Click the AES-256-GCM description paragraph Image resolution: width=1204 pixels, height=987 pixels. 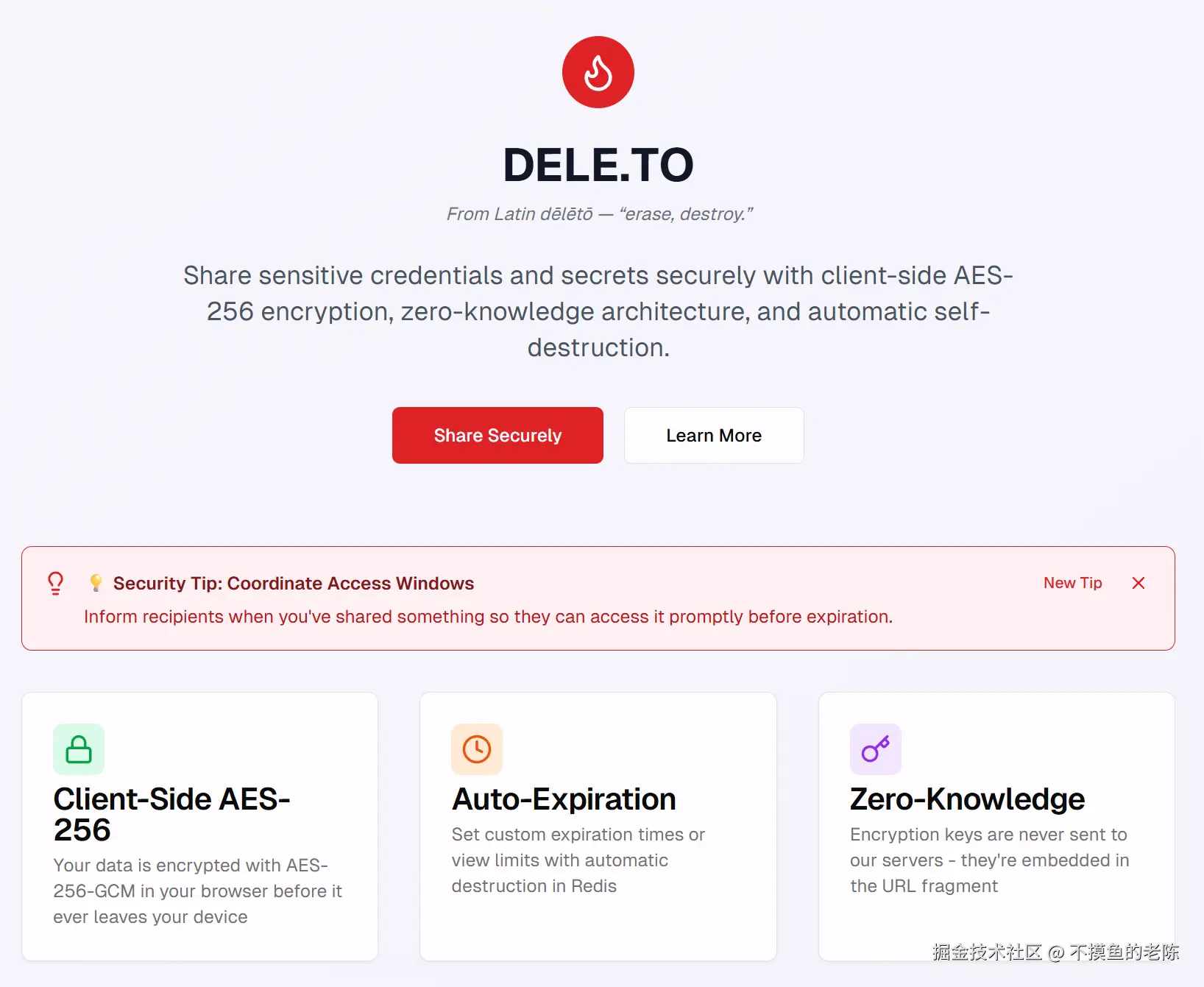[x=197, y=891]
